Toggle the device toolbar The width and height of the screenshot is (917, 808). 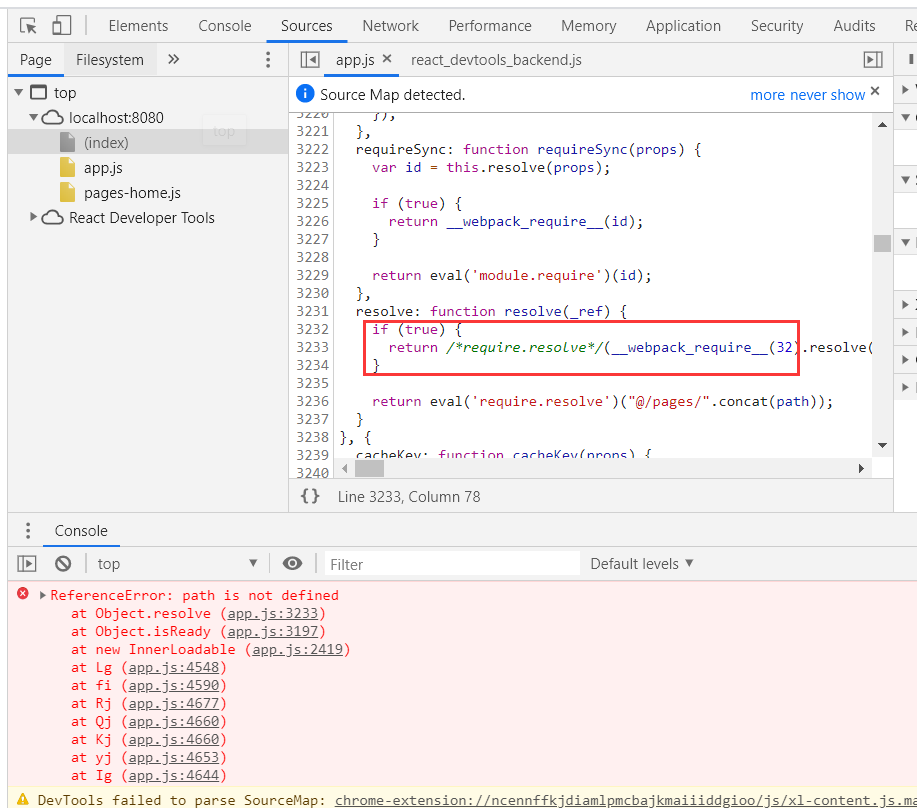tap(62, 25)
